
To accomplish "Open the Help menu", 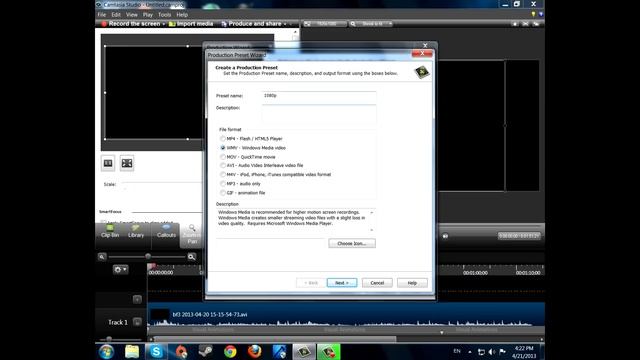I will coord(182,15).
